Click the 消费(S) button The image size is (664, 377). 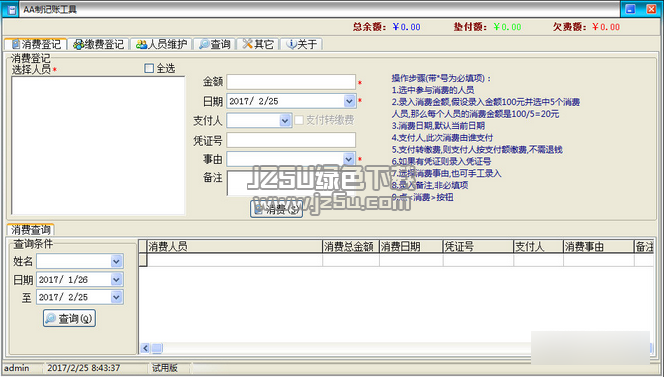click(277, 209)
